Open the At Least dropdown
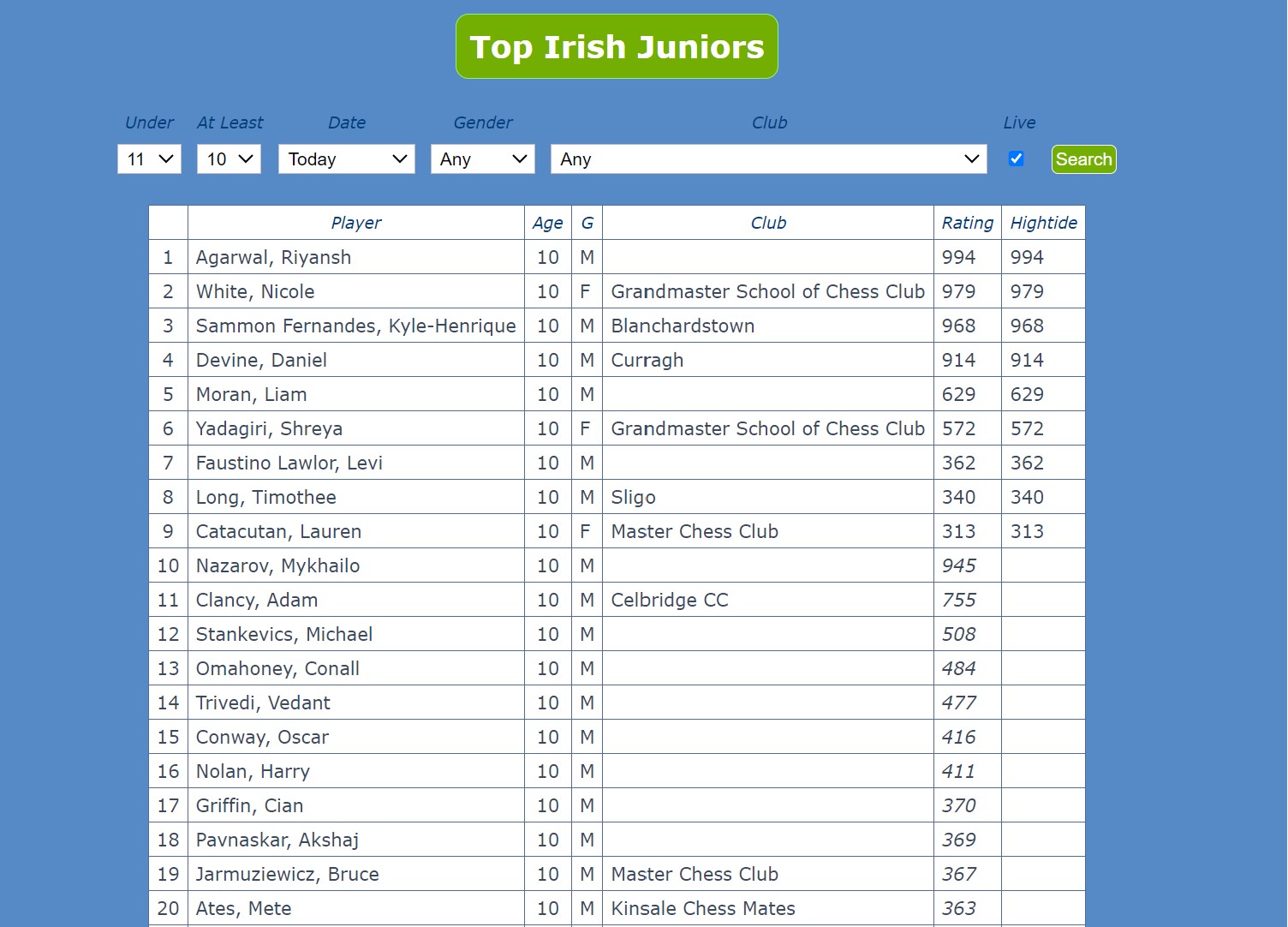The height and width of the screenshot is (927, 1288). [x=228, y=158]
